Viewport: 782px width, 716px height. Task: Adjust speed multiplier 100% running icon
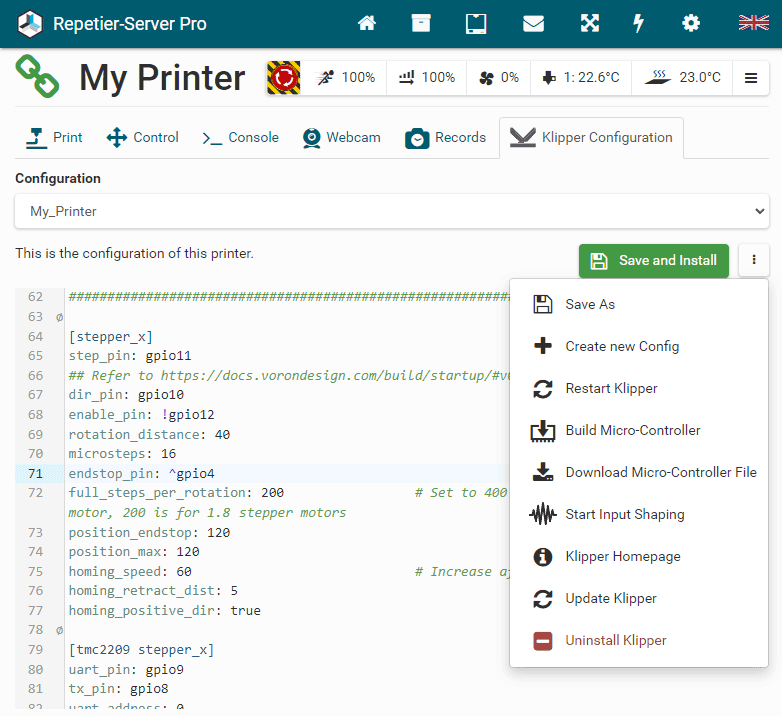[x=344, y=77]
